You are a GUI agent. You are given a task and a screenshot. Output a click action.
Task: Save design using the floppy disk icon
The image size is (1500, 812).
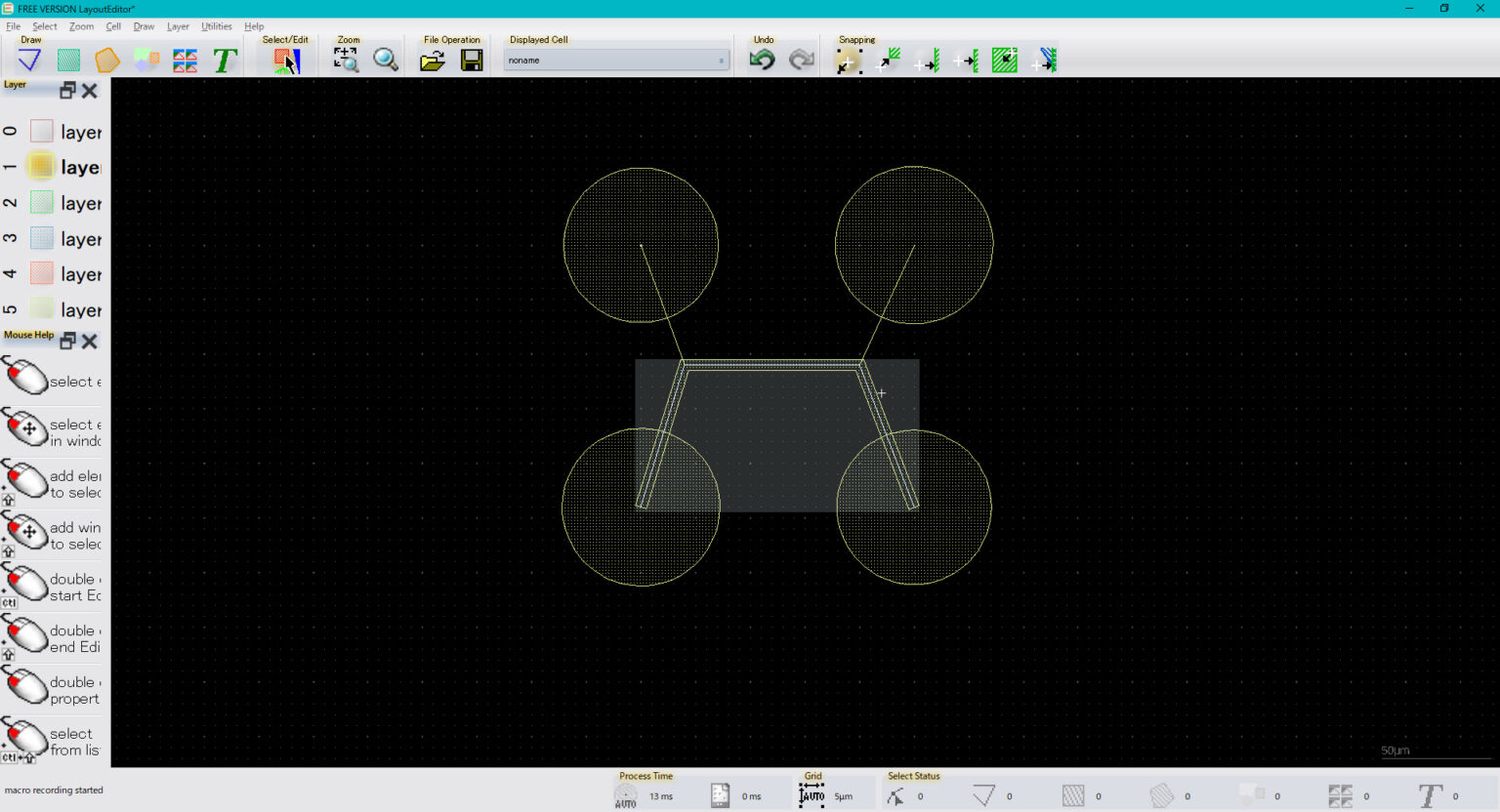(x=472, y=61)
